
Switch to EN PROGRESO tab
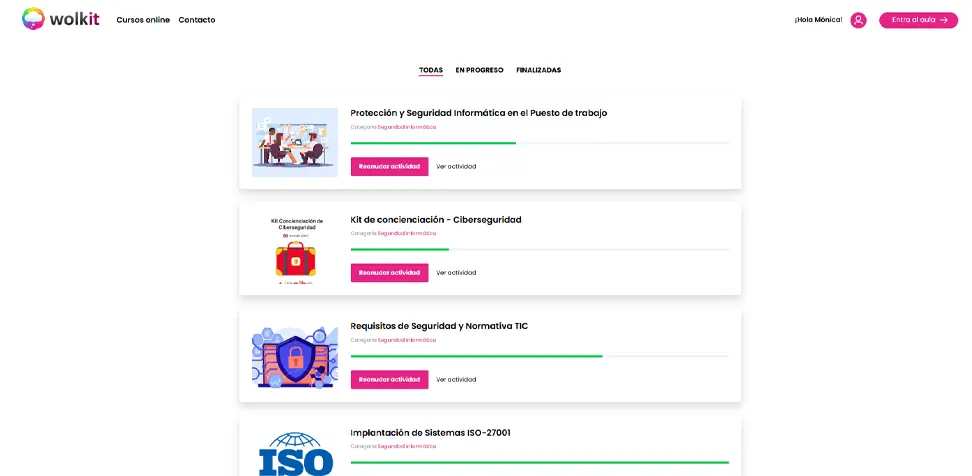click(479, 70)
